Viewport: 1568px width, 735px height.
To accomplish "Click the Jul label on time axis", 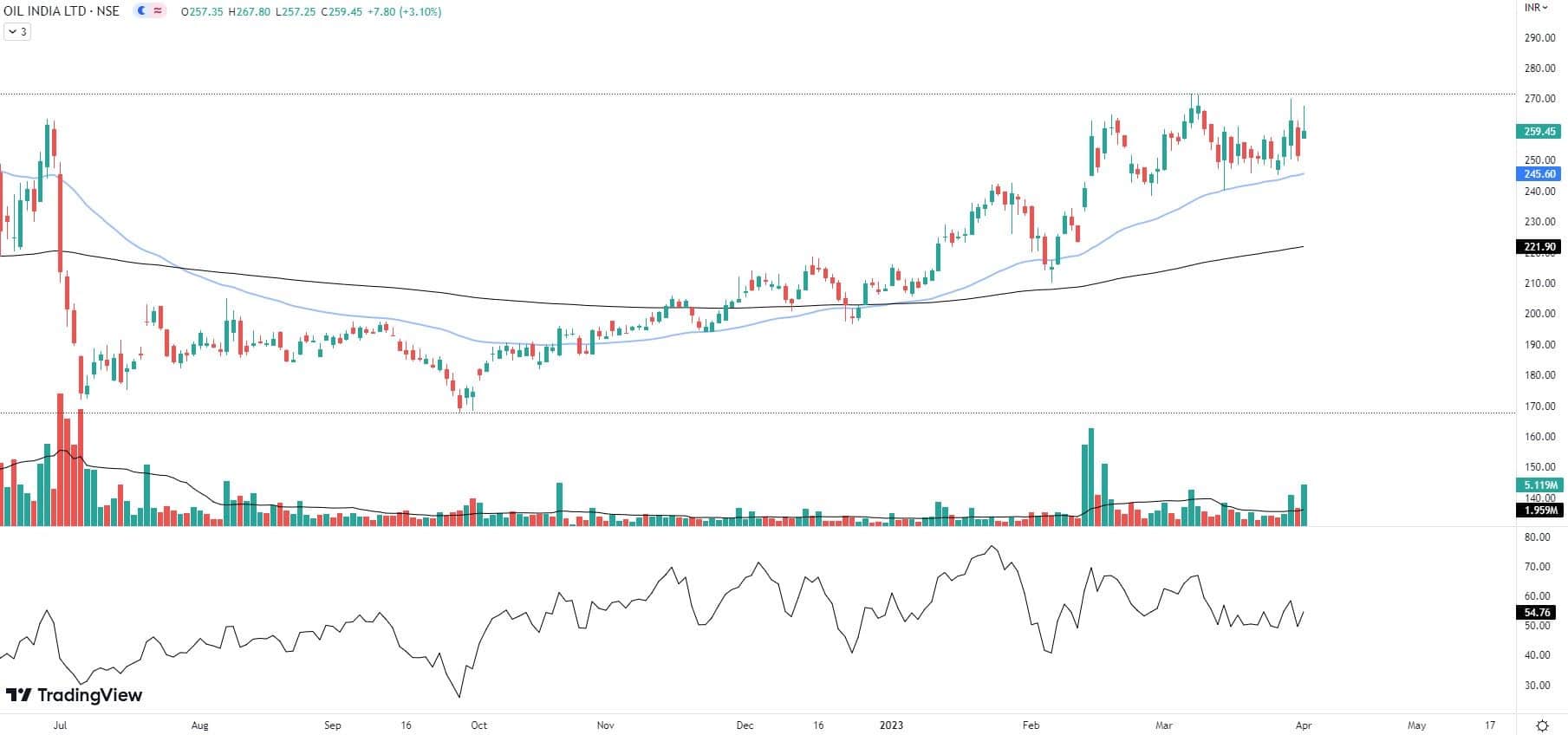I will (60, 725).
